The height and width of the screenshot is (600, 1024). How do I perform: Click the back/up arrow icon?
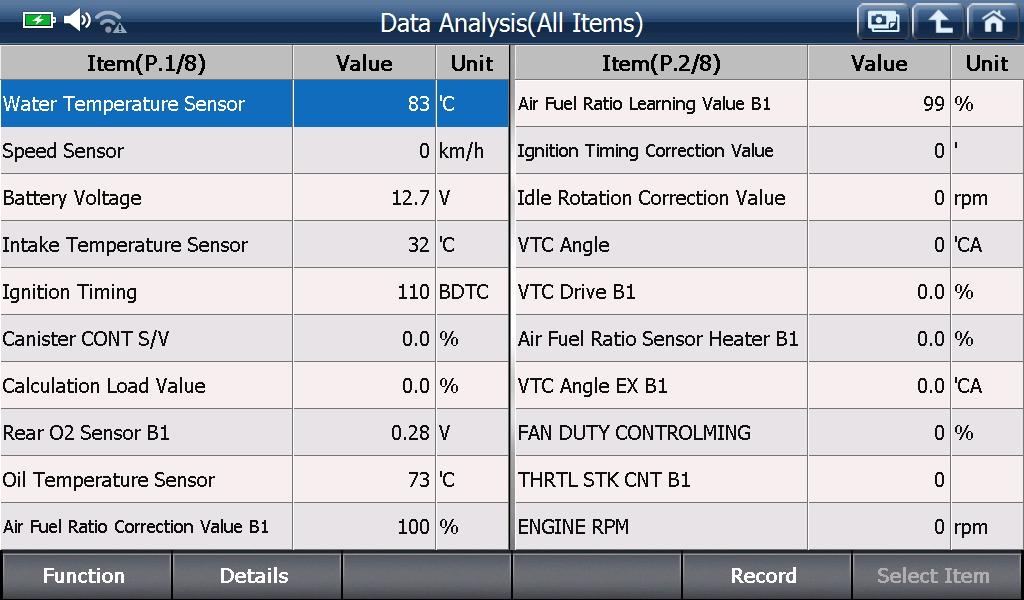pos(938,22)
